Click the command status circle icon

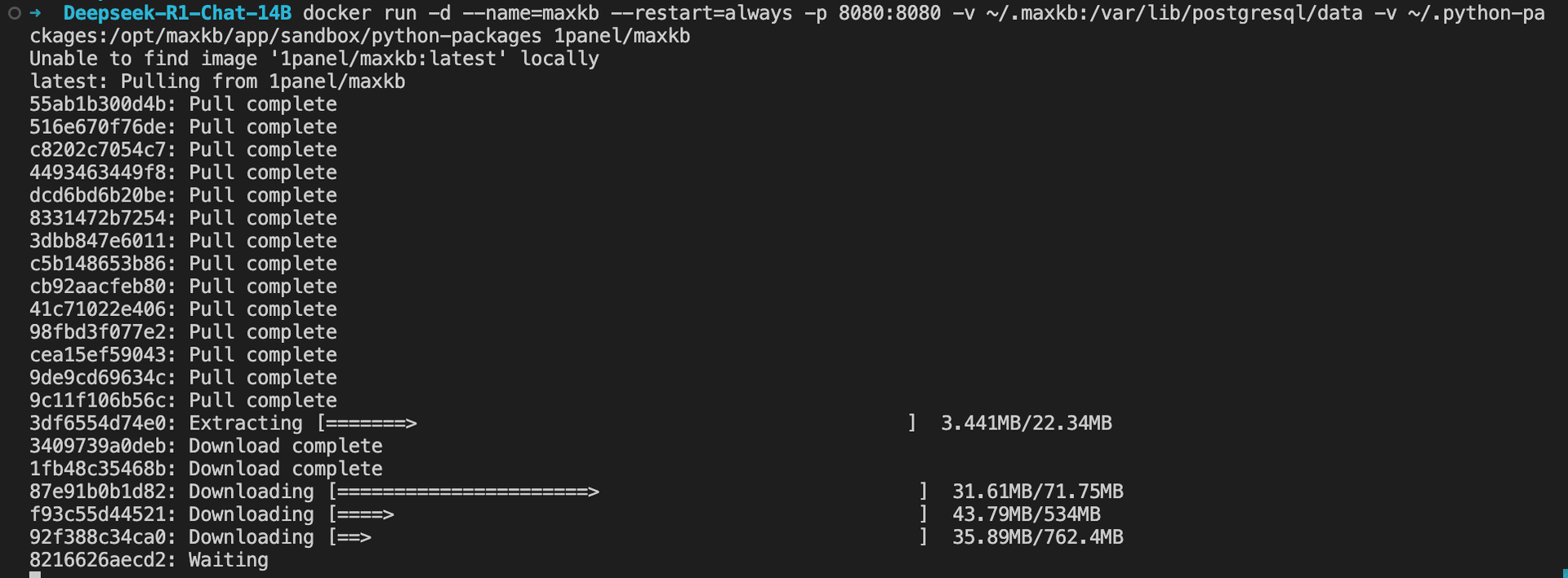(x=14, y=13)
